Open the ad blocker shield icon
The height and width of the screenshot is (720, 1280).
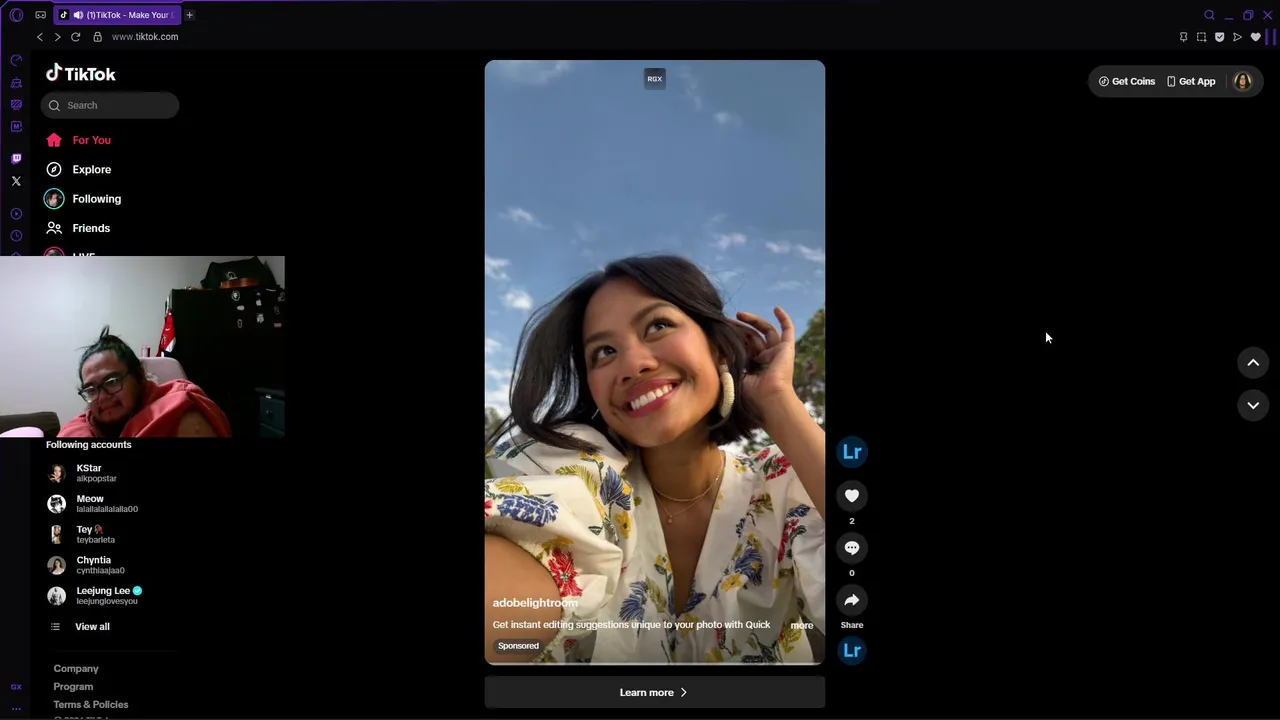pyautogui.click(x=1219, y=37)
